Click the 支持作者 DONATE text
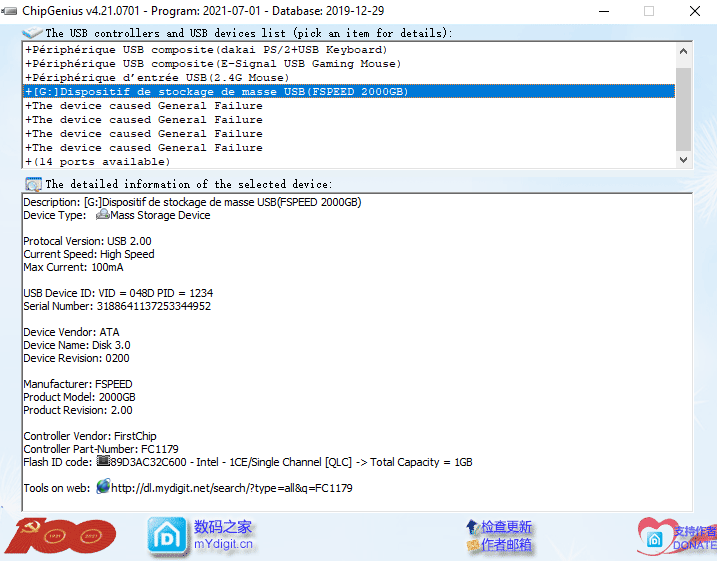Image resolution: width=717 pixels, height=561 pixels. (x=695, y=538)
